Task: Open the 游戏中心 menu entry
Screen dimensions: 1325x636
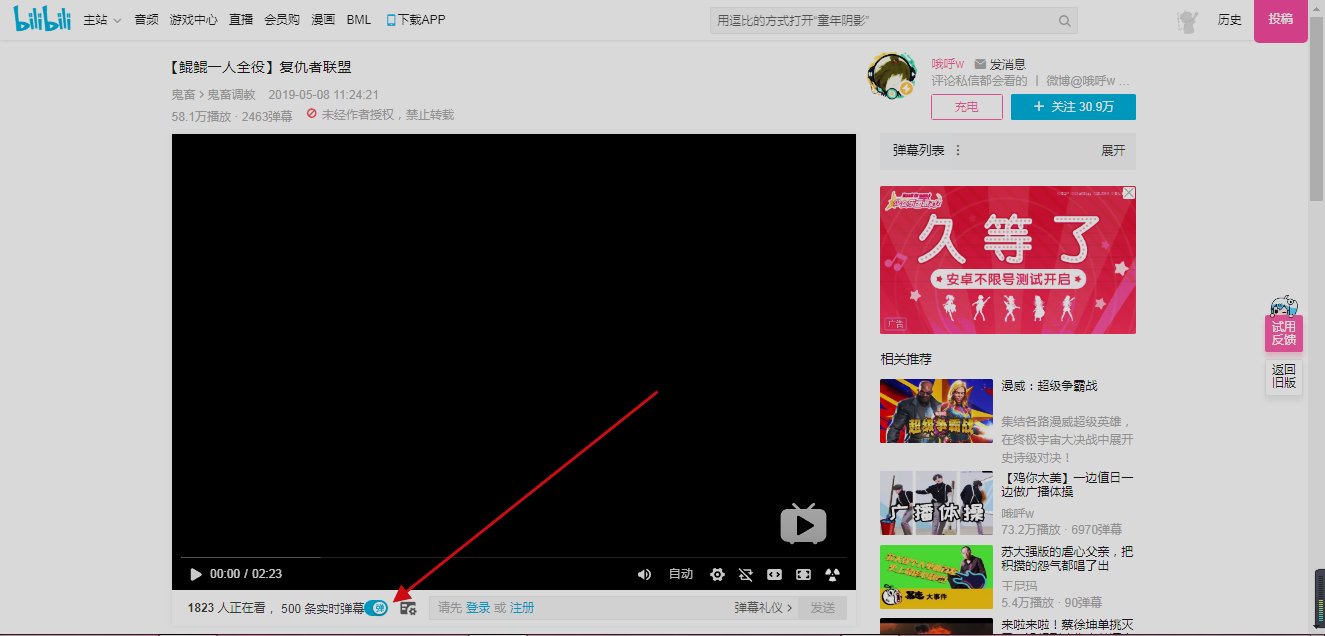Action: (x=193, y=19)
